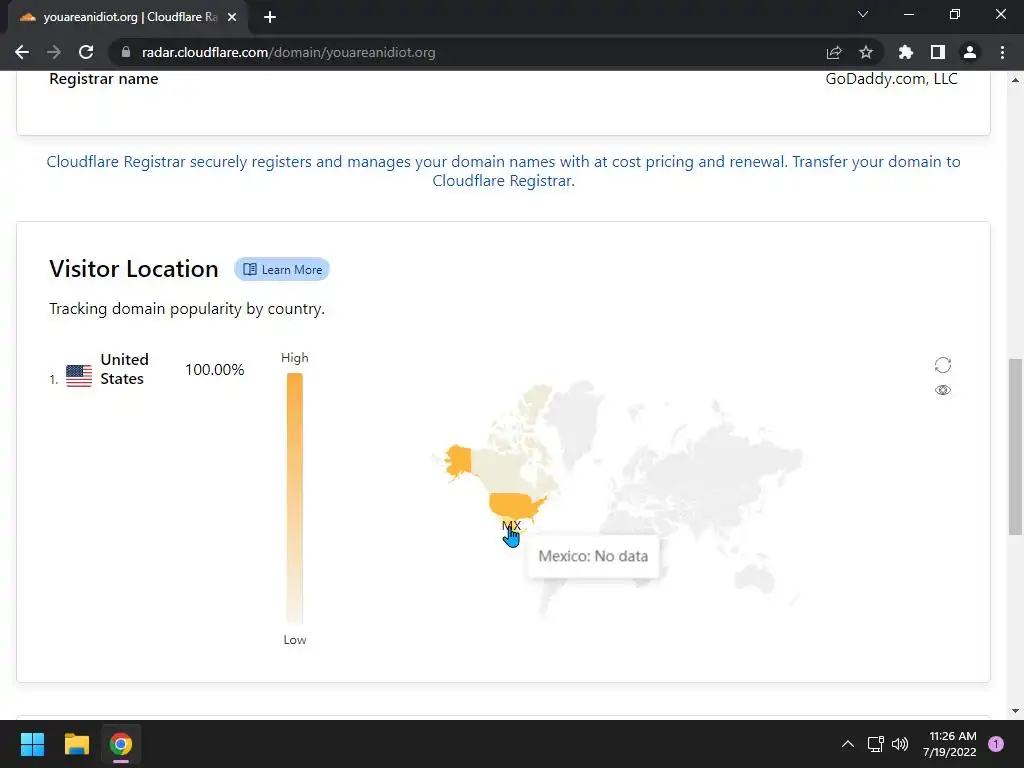Viewport: 1024px width, 768px height.
Task: Open the clock showing 11:26 AM
Action: [x=950, y=744]
